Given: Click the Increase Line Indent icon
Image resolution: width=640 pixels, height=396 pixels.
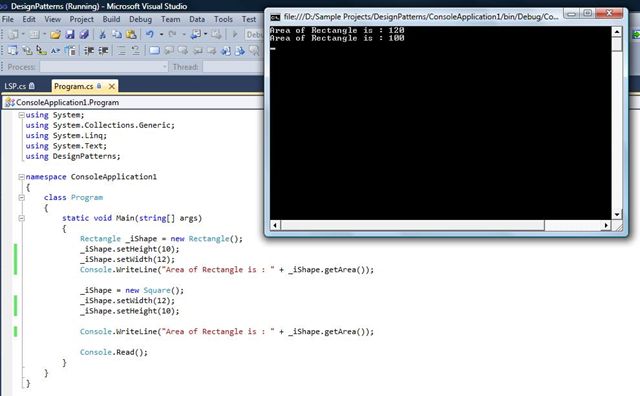Looking at the screenshot, I should [103, 50].
